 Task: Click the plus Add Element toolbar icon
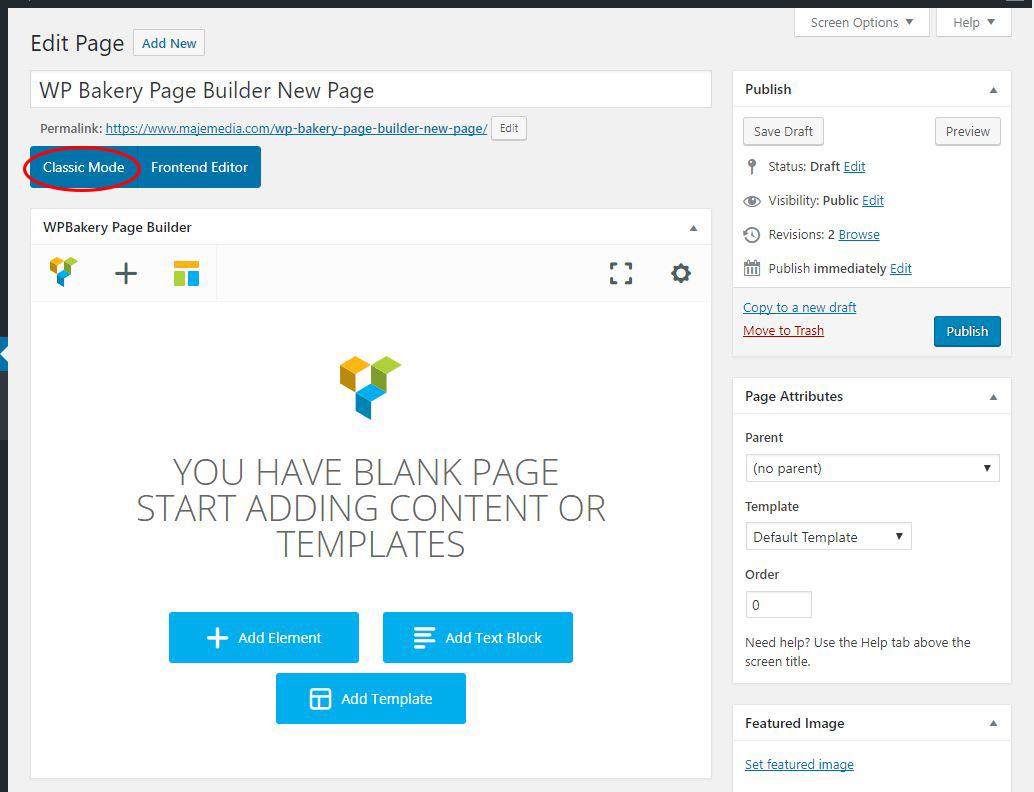click(125, 273)
